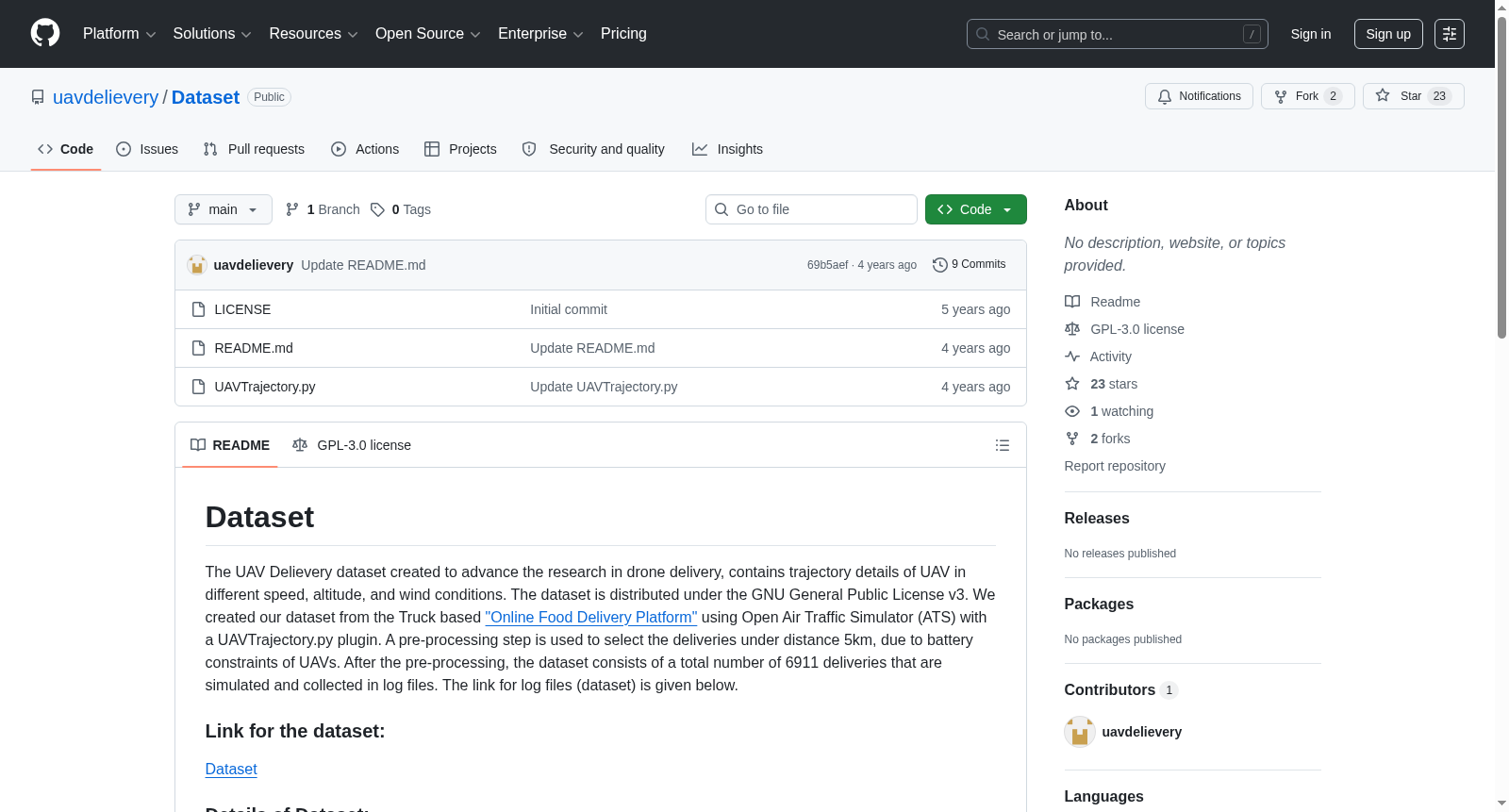Screen dimensions: 1509x812
Task: Click the repository icon beside uavdelievery
Action: coord(38,97)
